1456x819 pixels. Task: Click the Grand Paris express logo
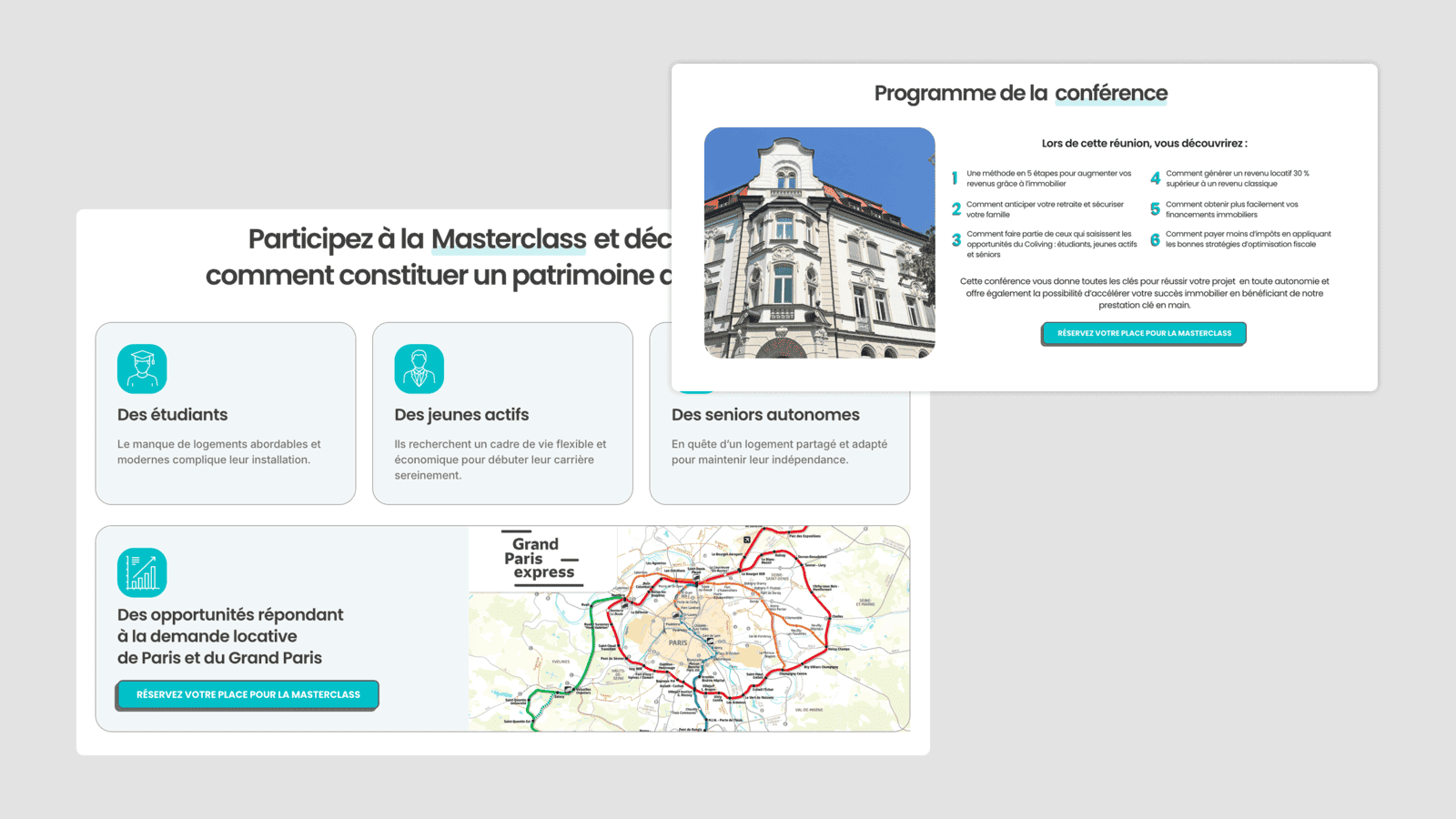click(541, 558)
